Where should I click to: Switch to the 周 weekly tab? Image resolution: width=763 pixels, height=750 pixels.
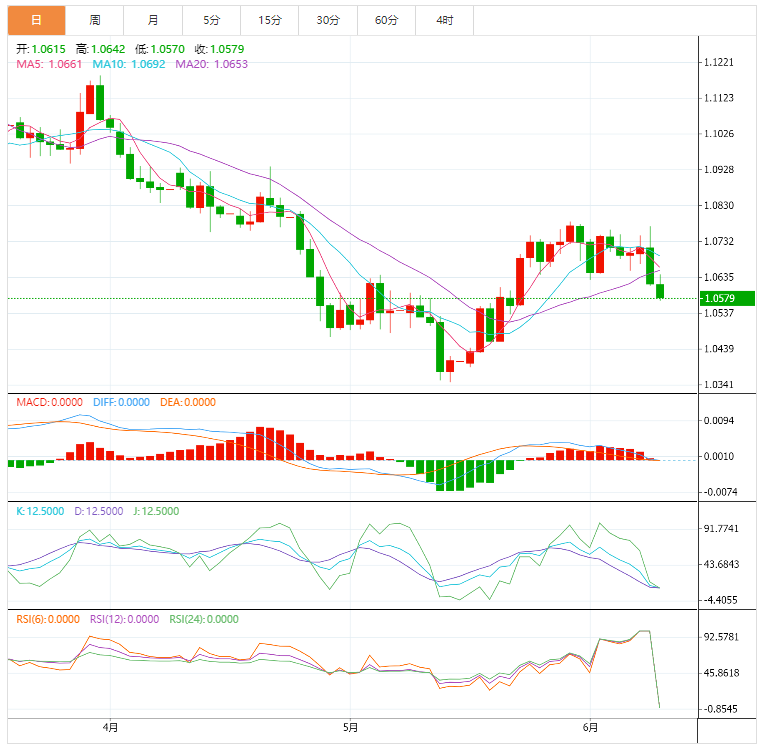point(94,20)
